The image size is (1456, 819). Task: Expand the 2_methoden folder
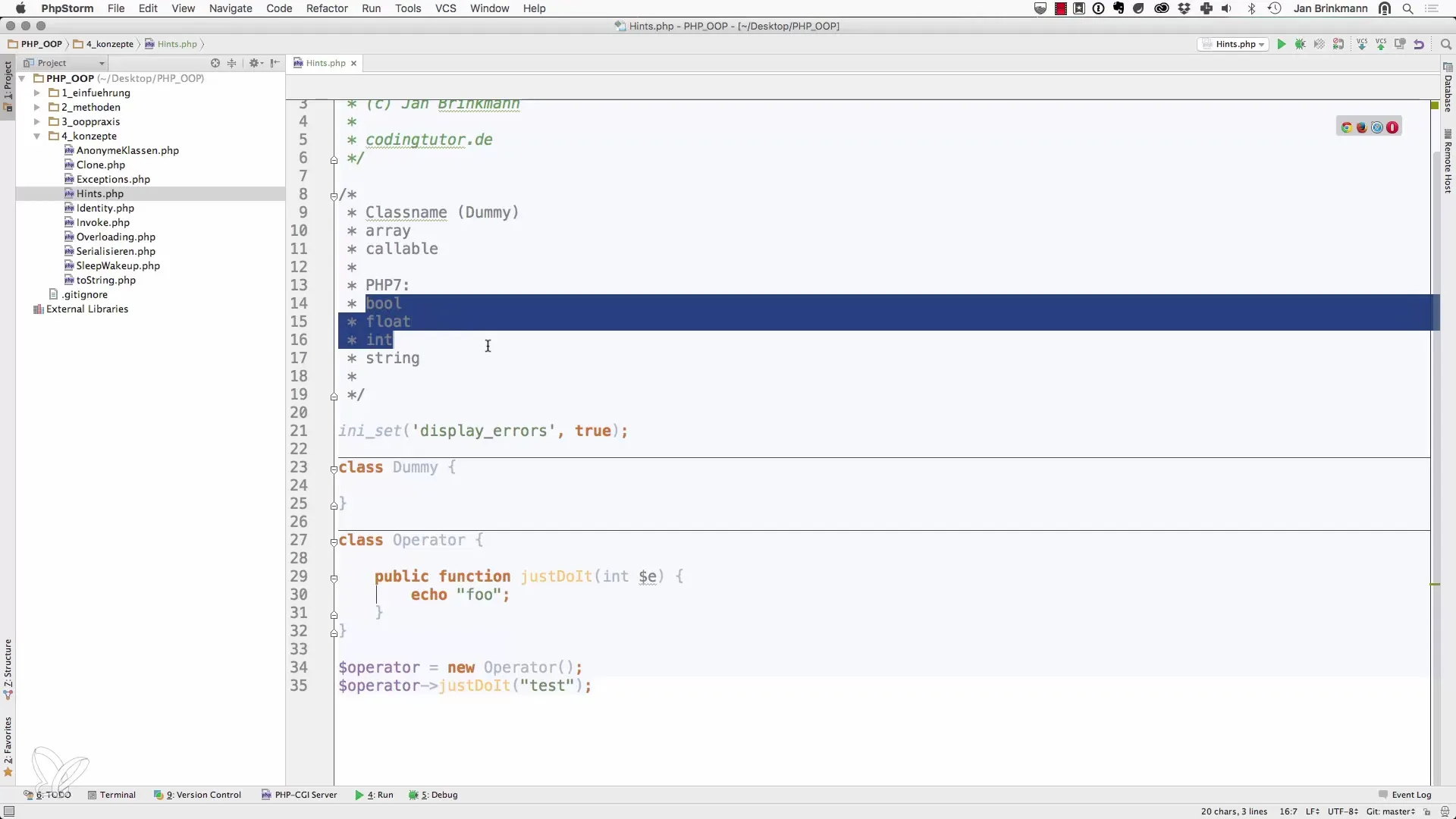(36, 107)
